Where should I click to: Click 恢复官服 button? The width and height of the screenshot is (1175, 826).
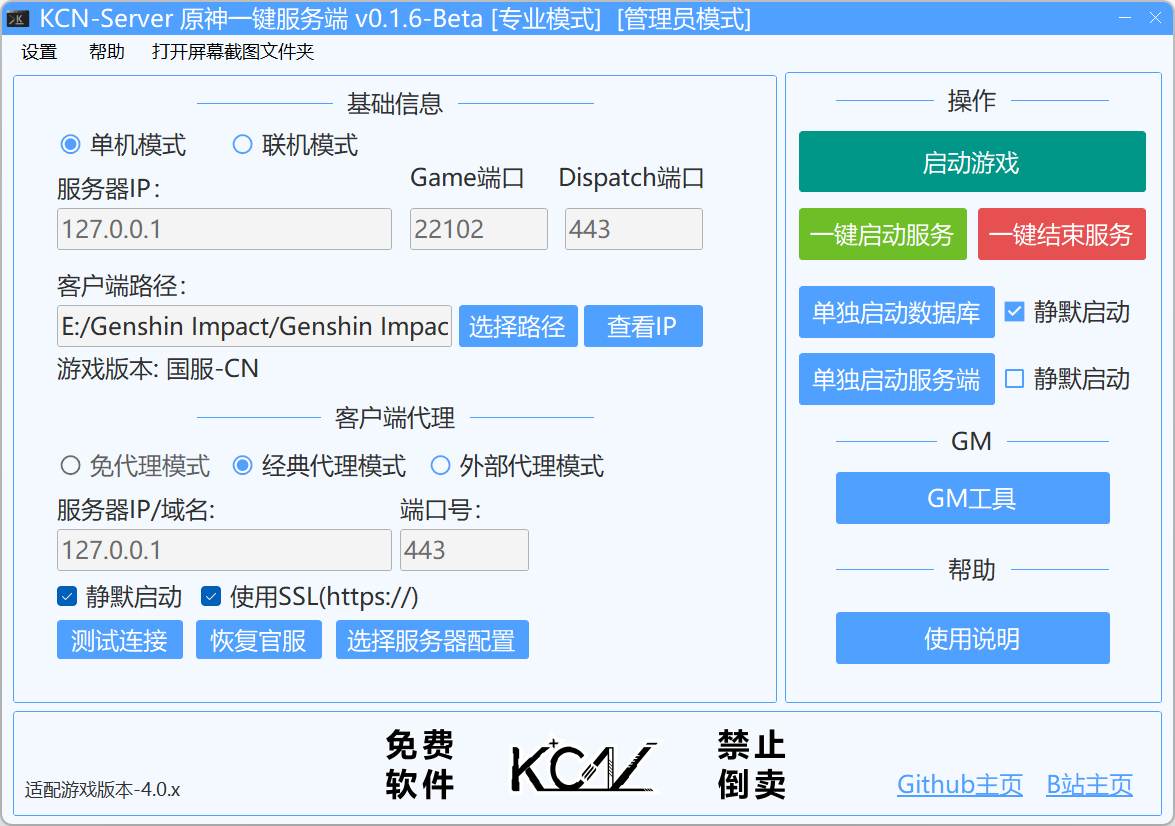click(259, 639)
